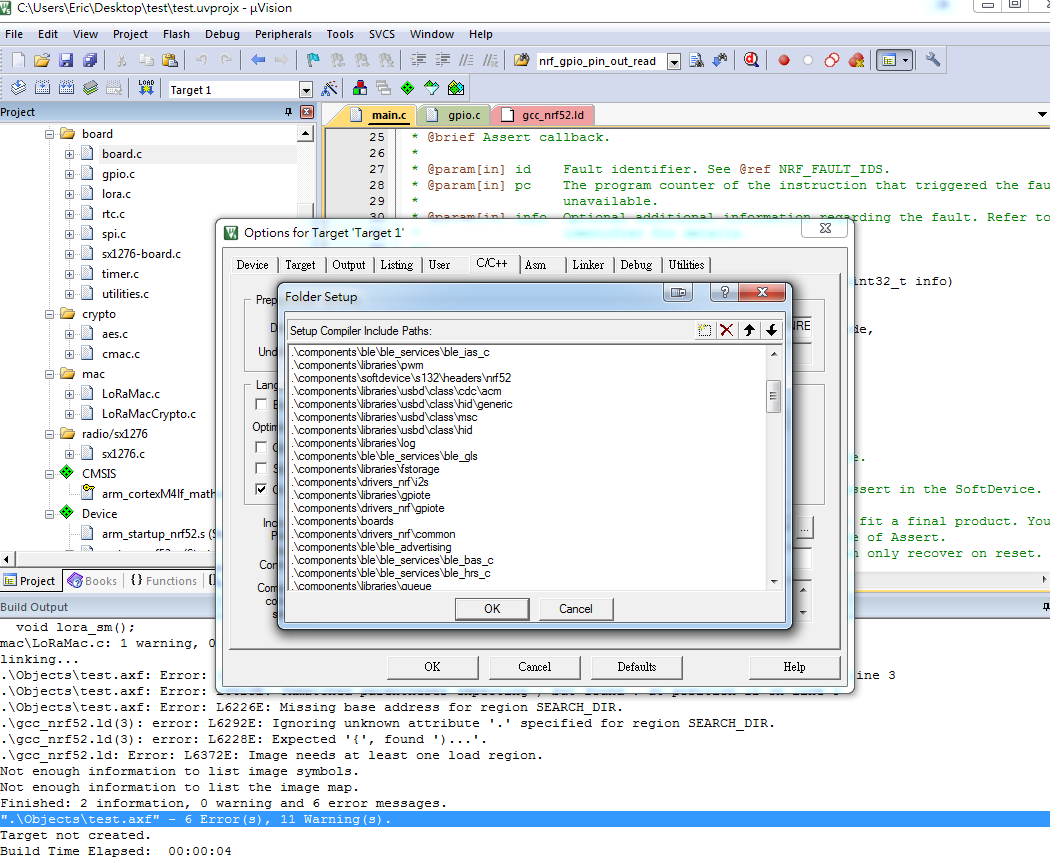Open Options for Target via magic wand icon
The width and height of the screenshot is (1050, 859).
pyautogui.click(x=327, y=88)
